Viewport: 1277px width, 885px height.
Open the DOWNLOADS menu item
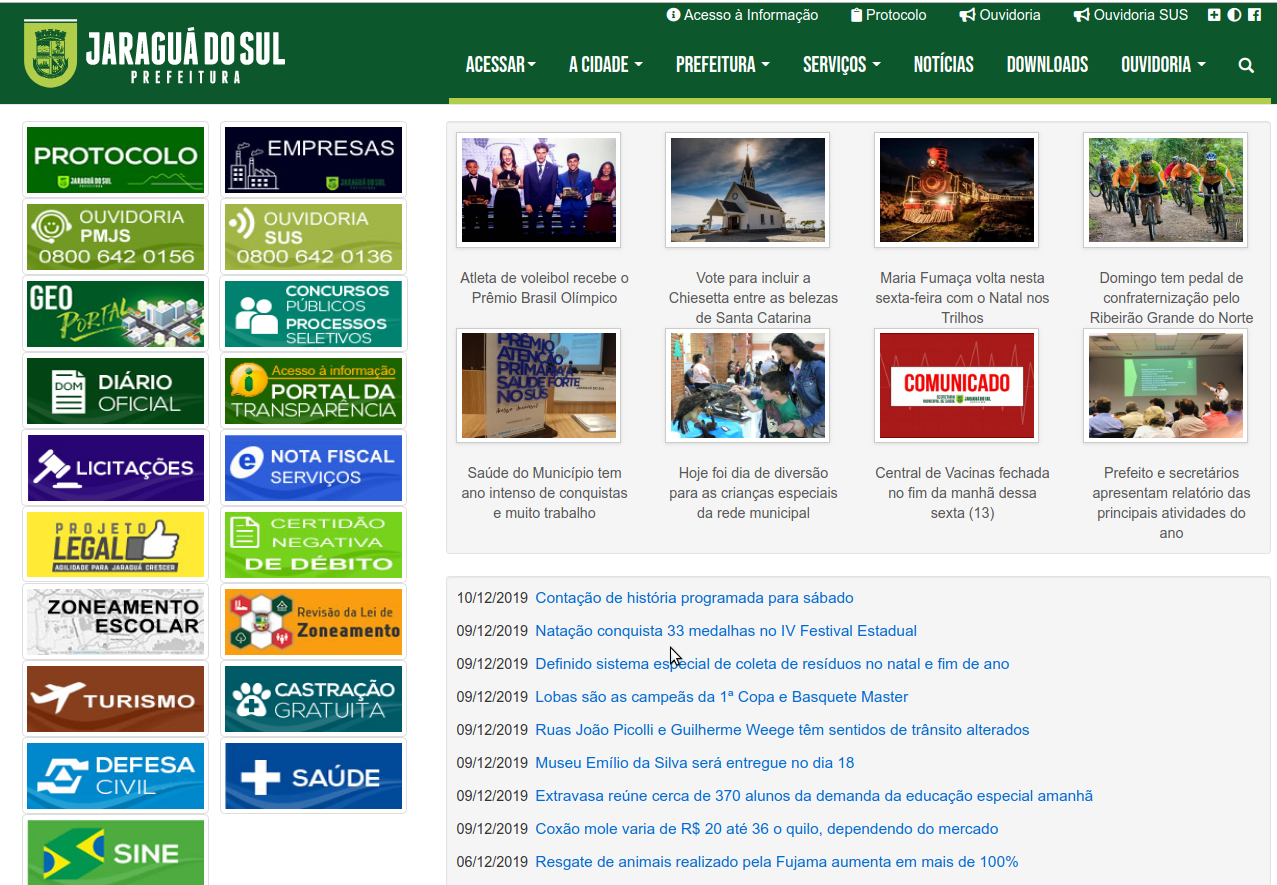click(x=1047, y=65)
